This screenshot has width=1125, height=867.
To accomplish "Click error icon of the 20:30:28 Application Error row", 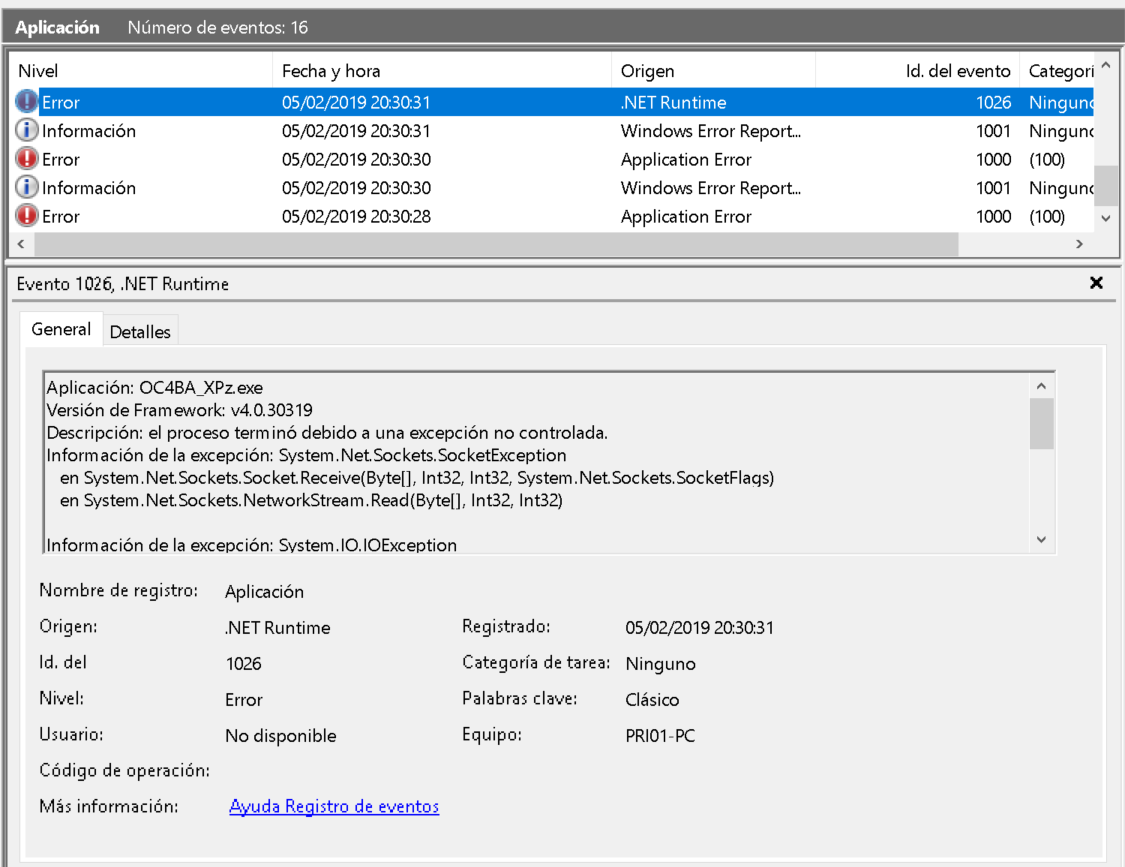I will 27,216.
